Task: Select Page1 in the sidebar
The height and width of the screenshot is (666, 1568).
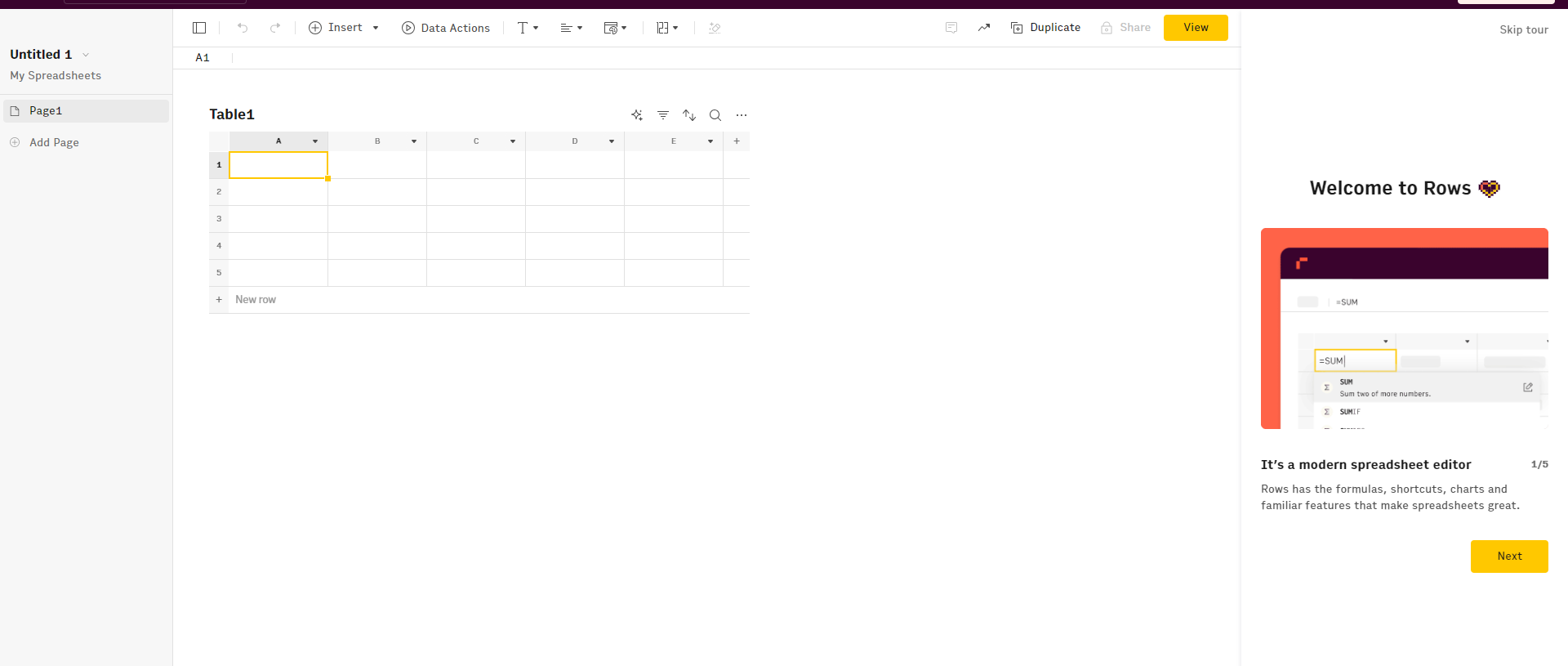Action: [86, 111]
